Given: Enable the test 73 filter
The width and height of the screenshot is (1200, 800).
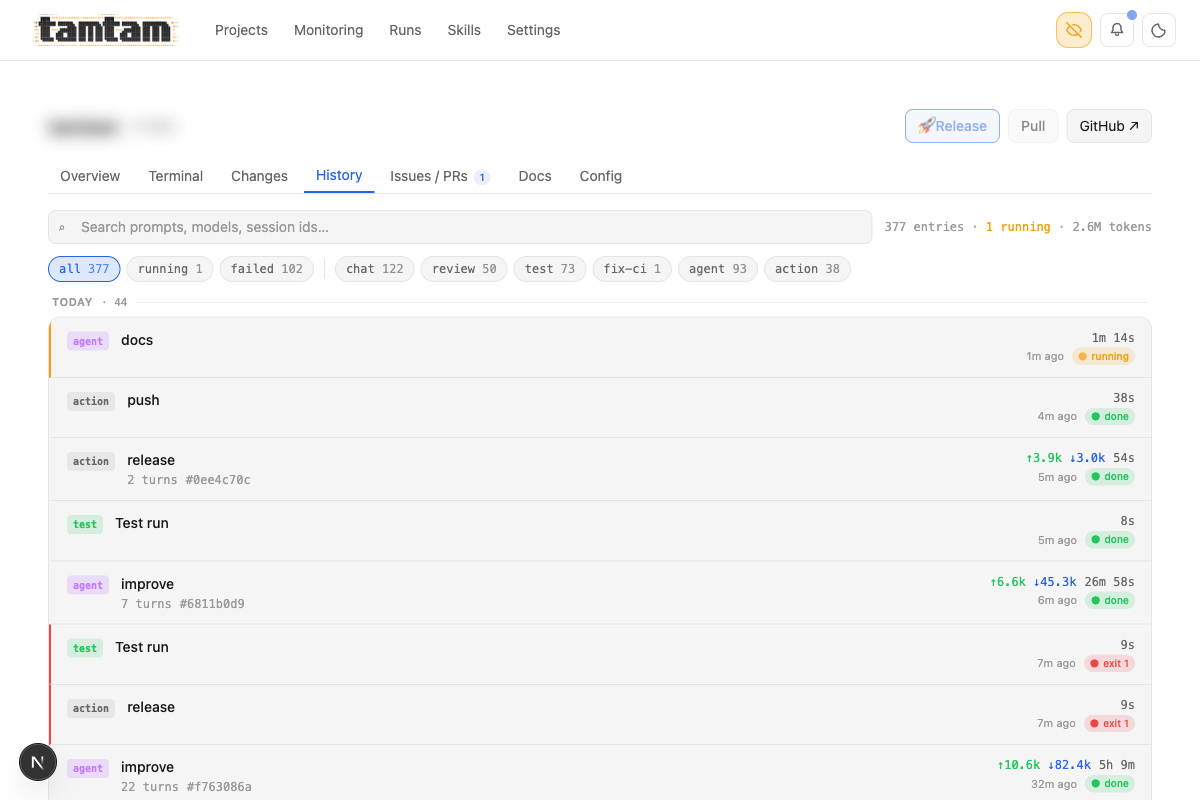Looking at the screenshot, I should (x=549, y=268).
